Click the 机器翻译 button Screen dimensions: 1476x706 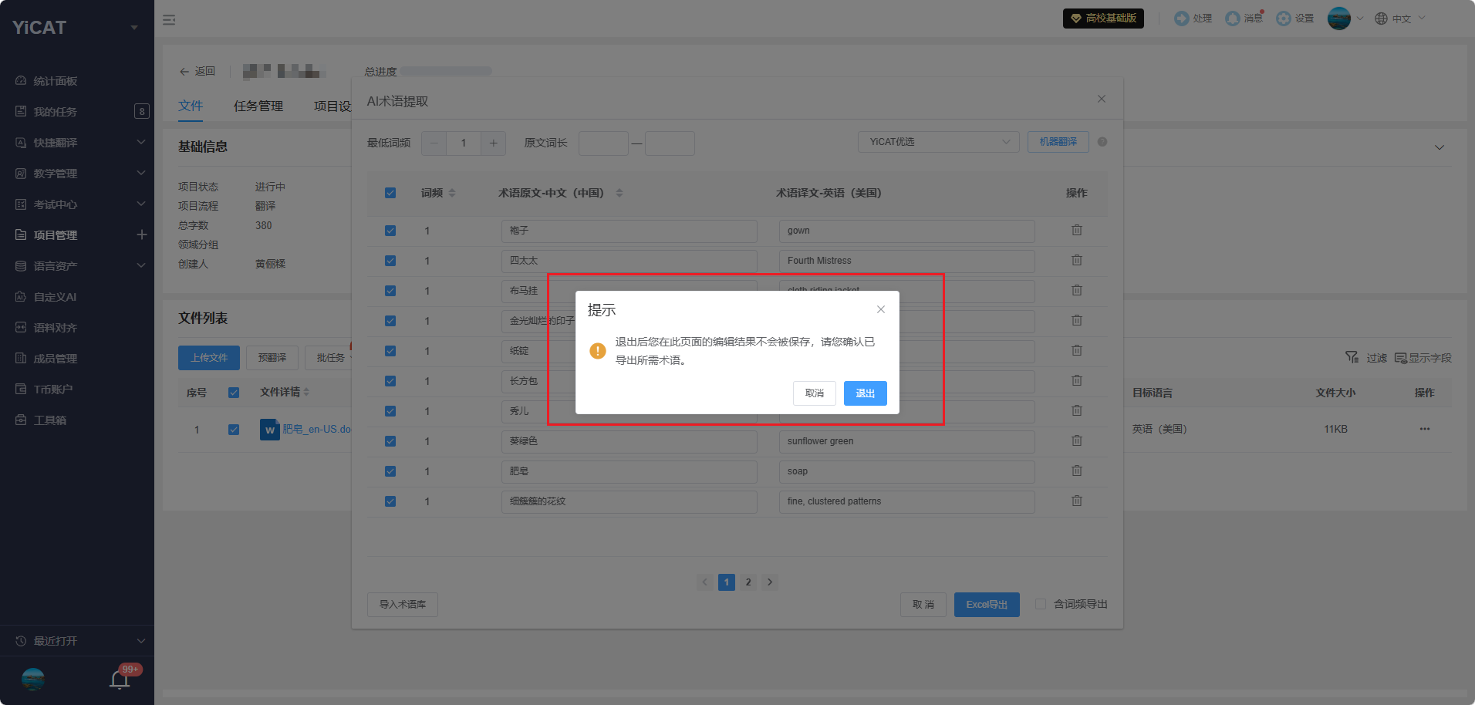(x=1058, y=142)
